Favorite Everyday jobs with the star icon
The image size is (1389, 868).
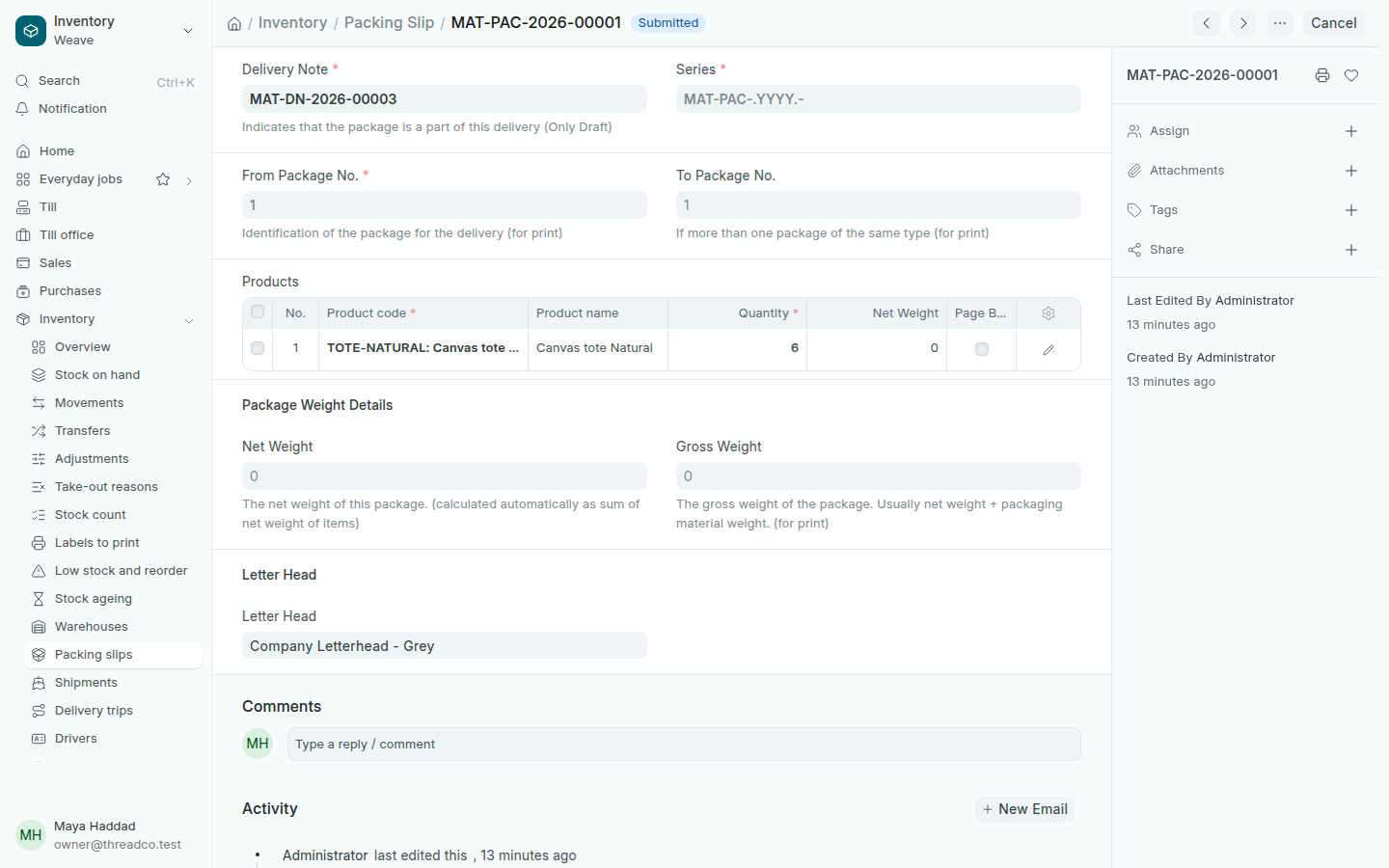[x=163, y=179]
